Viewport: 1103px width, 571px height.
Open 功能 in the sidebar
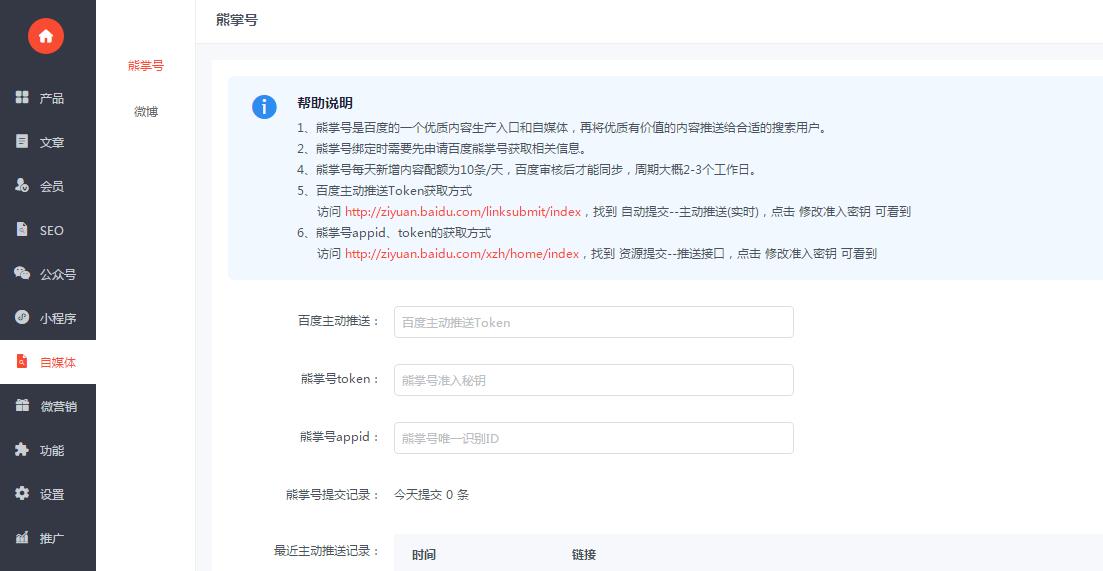click(x=51, y=451)
